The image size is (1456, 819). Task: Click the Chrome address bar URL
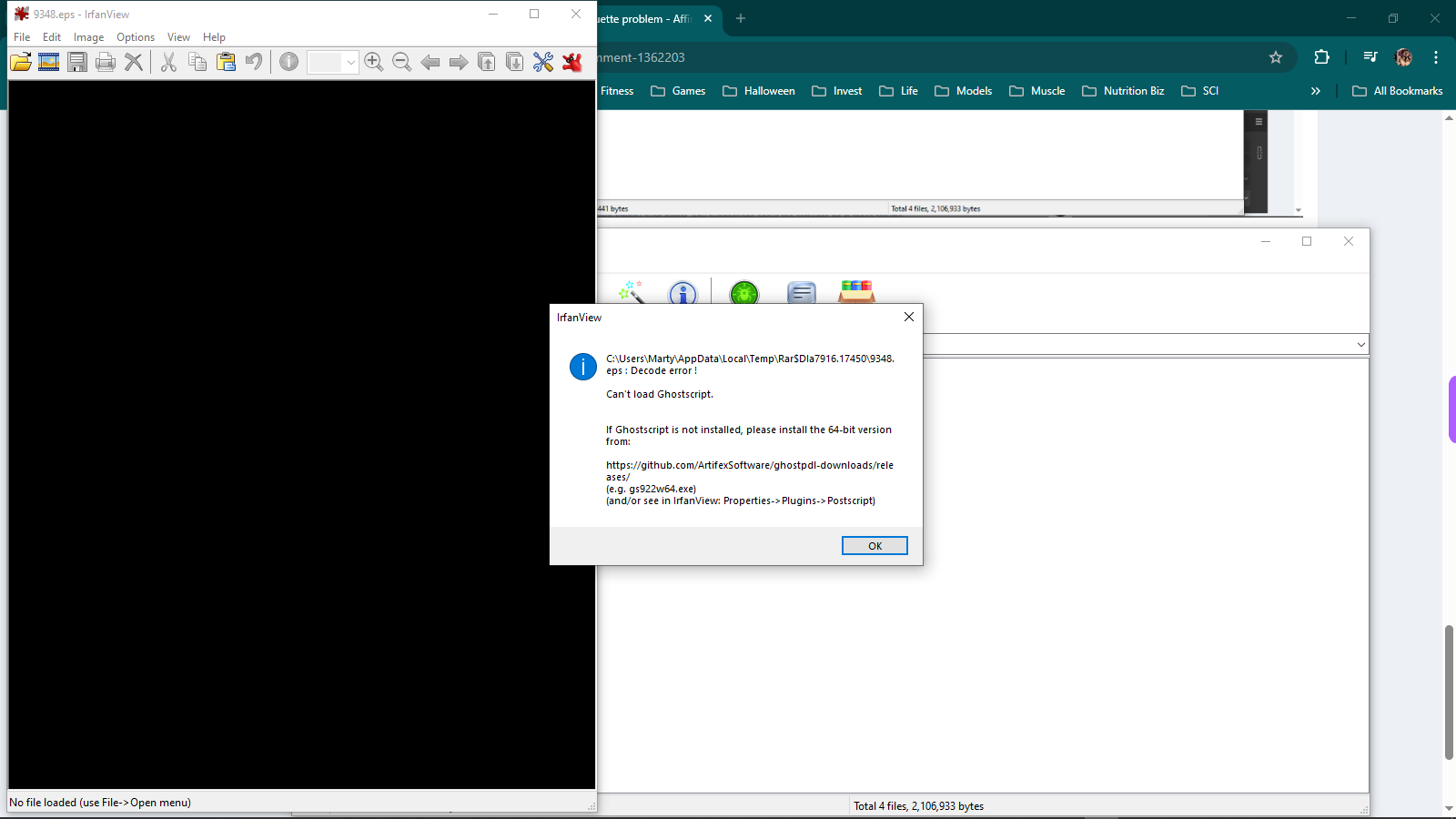(642, 57)
